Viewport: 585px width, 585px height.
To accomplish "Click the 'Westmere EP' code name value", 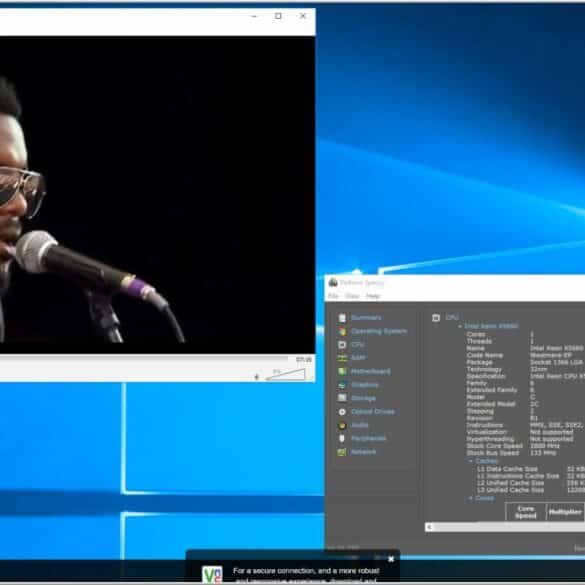I will [x=551, y=355].
